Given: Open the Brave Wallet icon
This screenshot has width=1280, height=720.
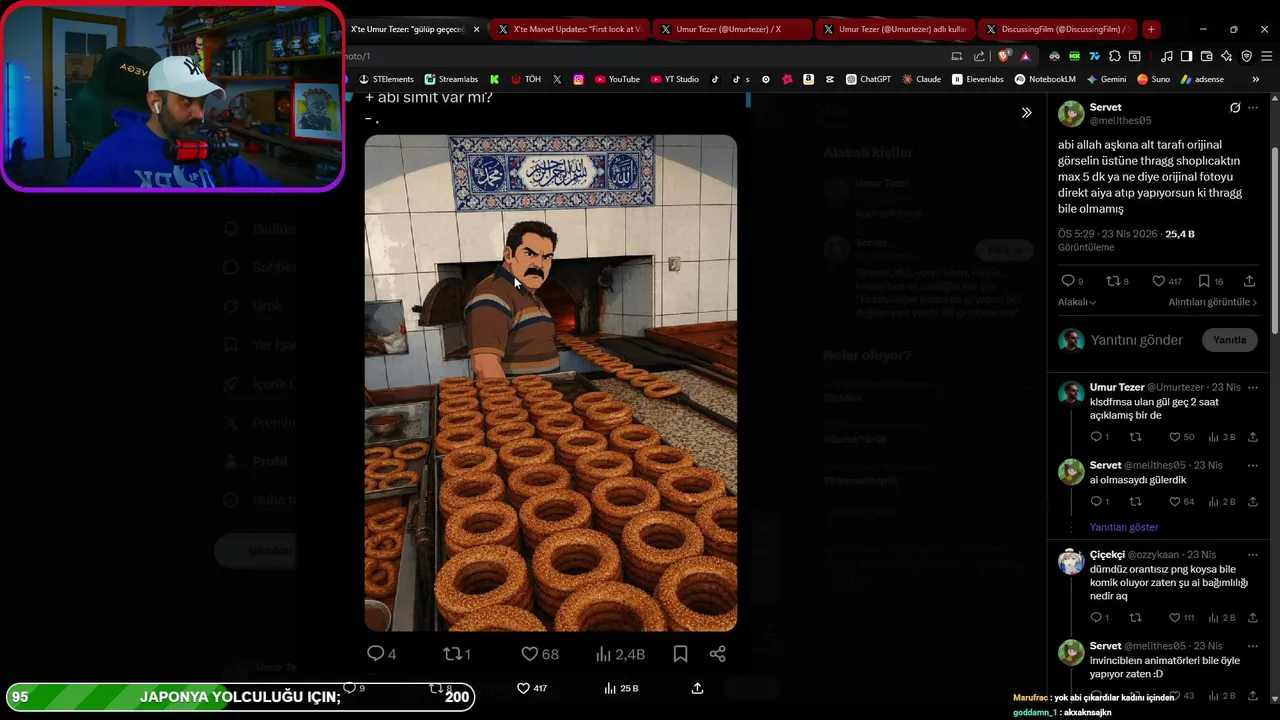Looking at the screenshot, I should [x=1206, y=56].
